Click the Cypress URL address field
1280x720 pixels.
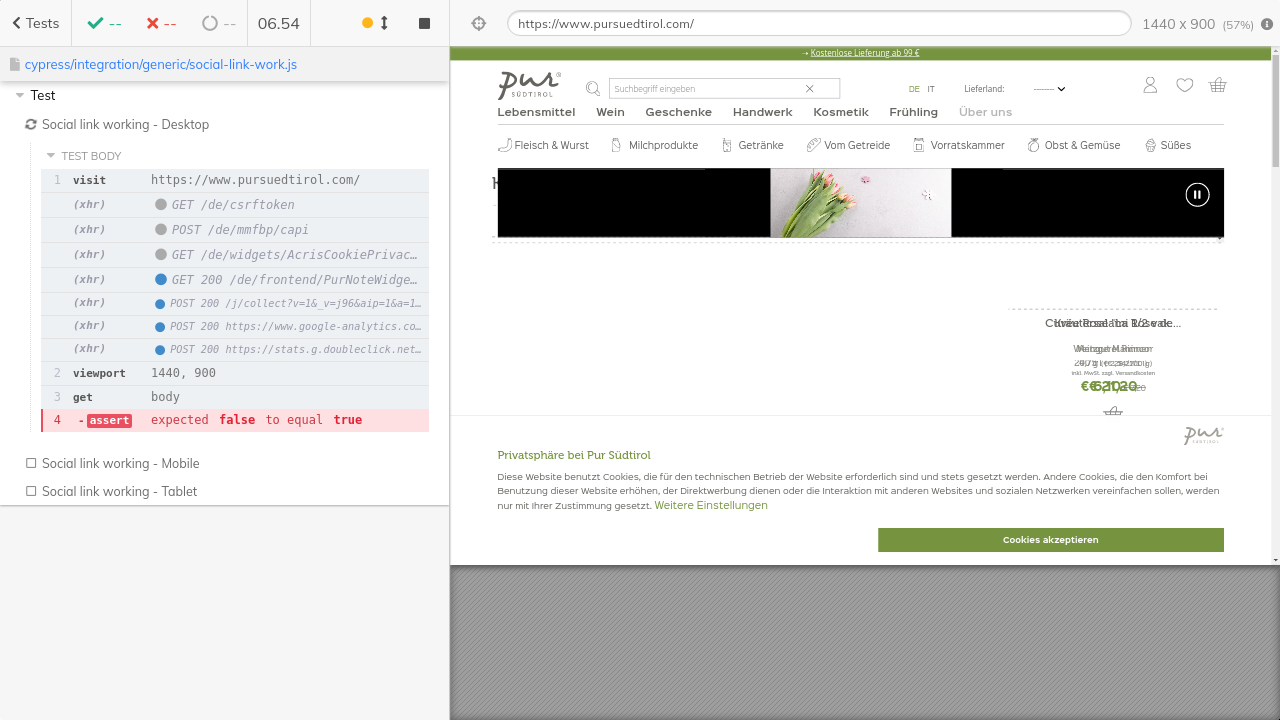pyautogui.click(x=818, y=23)
